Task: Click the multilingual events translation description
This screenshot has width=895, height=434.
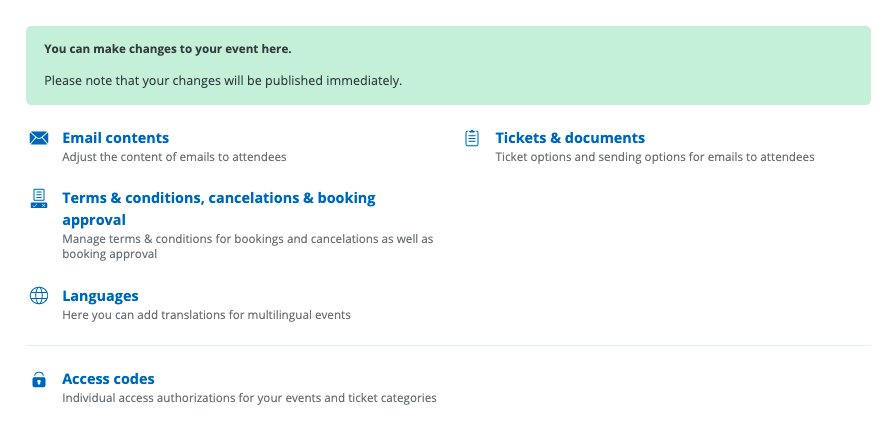Action: click(x=206, y=315)
